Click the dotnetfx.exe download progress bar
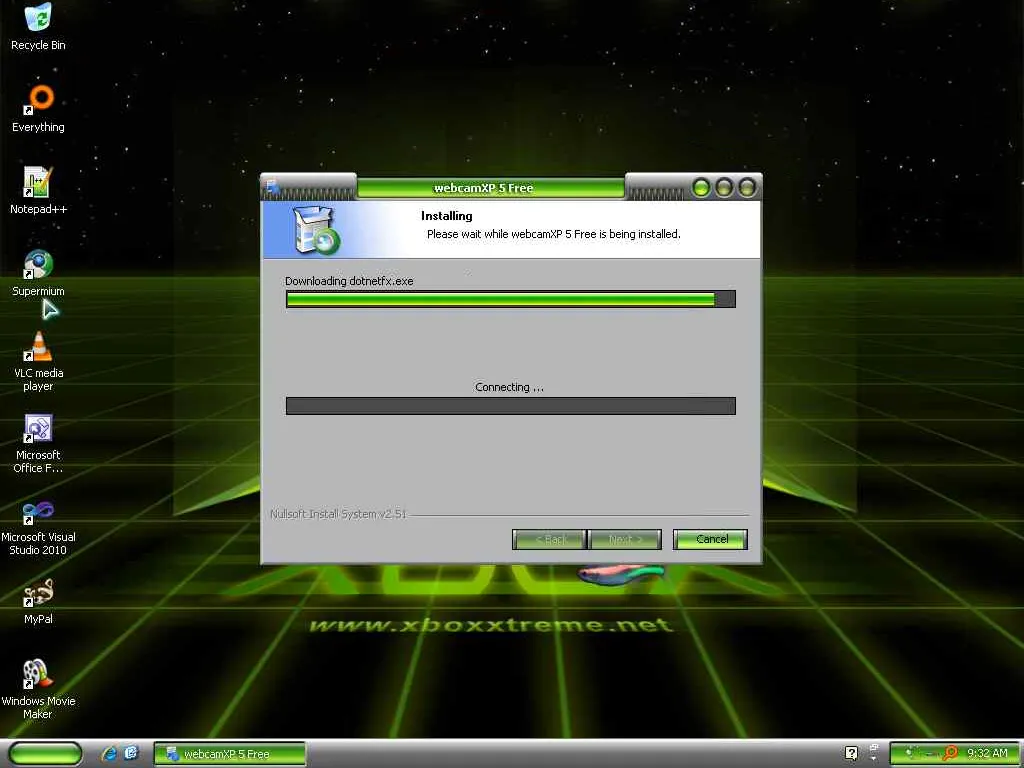1024x768 pixels. point(511,299)
